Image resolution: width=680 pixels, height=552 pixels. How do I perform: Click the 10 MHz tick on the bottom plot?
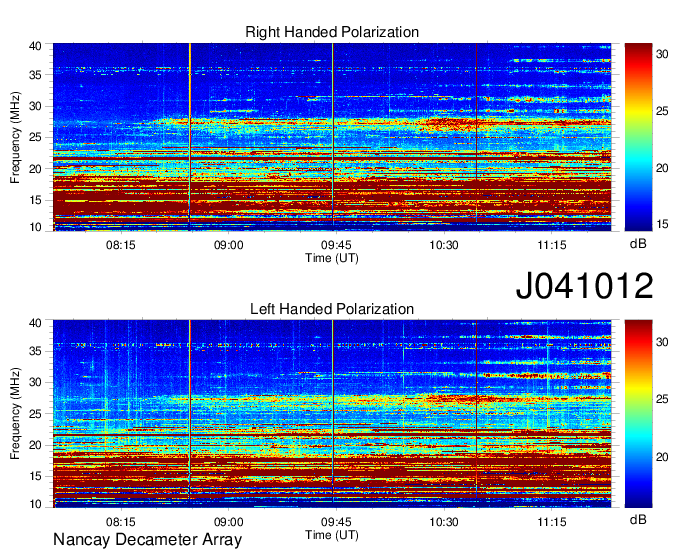tap(35, 504)
